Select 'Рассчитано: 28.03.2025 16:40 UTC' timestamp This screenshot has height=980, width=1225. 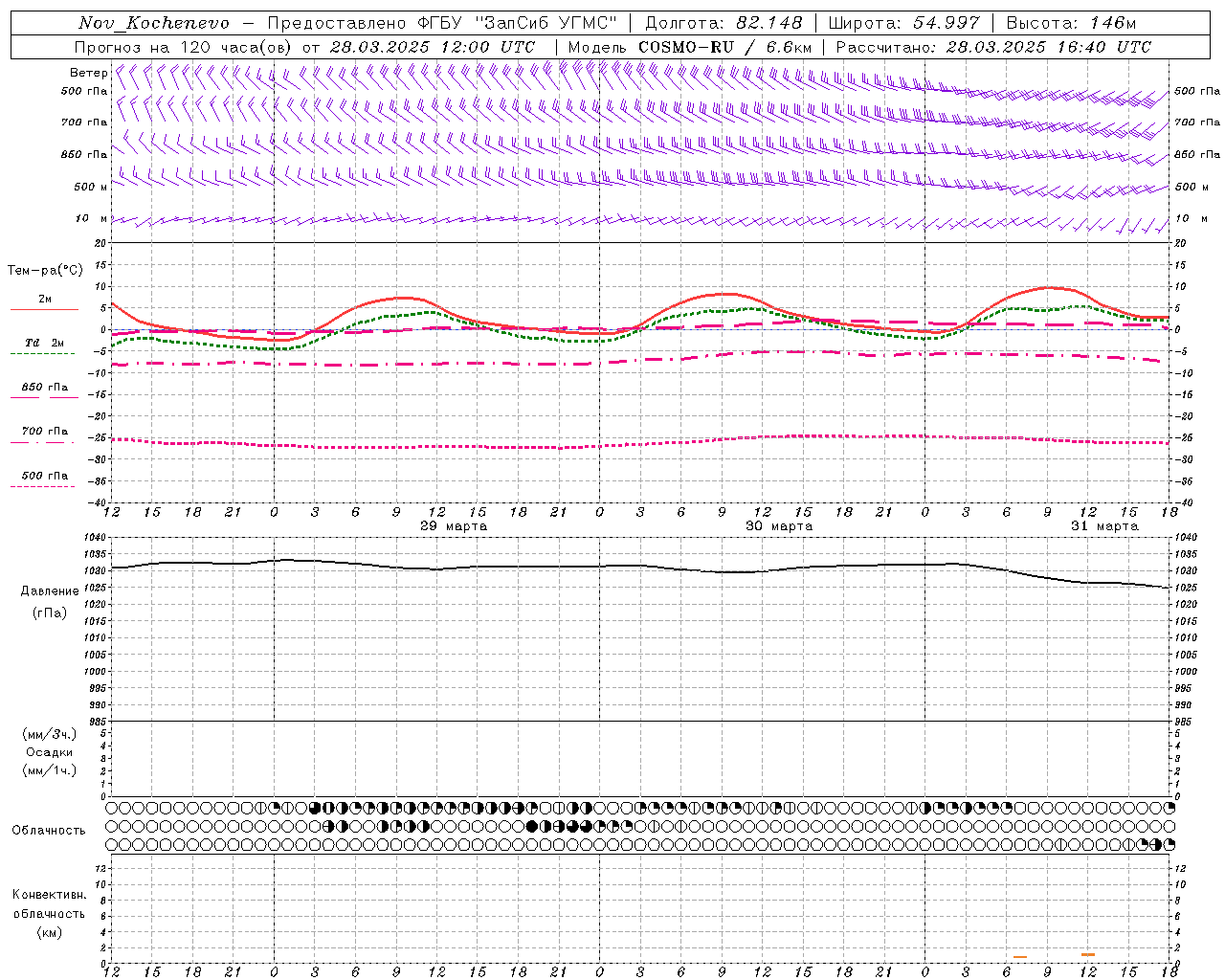click(x=993, y=47)
